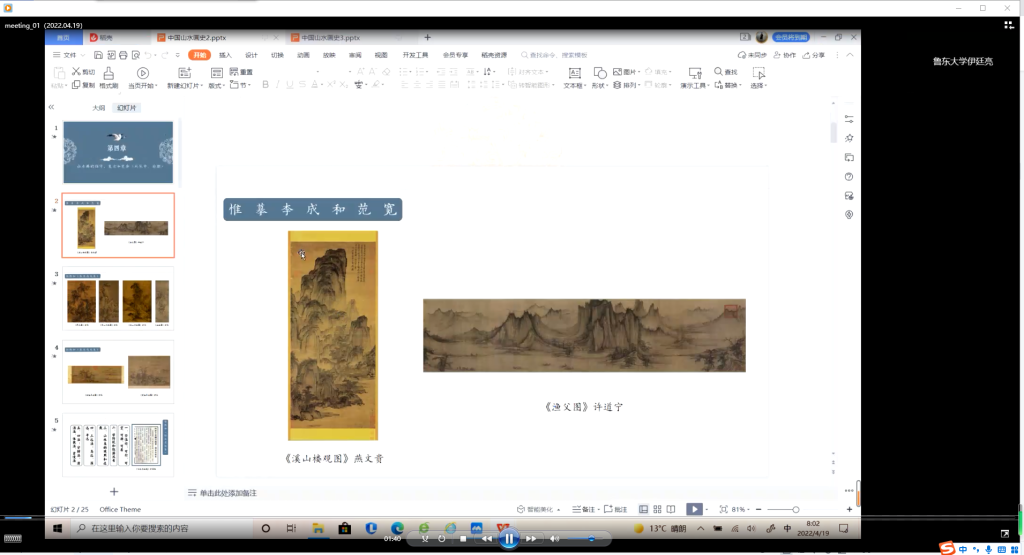The height and width of the screenshot is (555, 1024).
Task: Click the 分享 (Share) icon
Action: click(x=814, y=55)
